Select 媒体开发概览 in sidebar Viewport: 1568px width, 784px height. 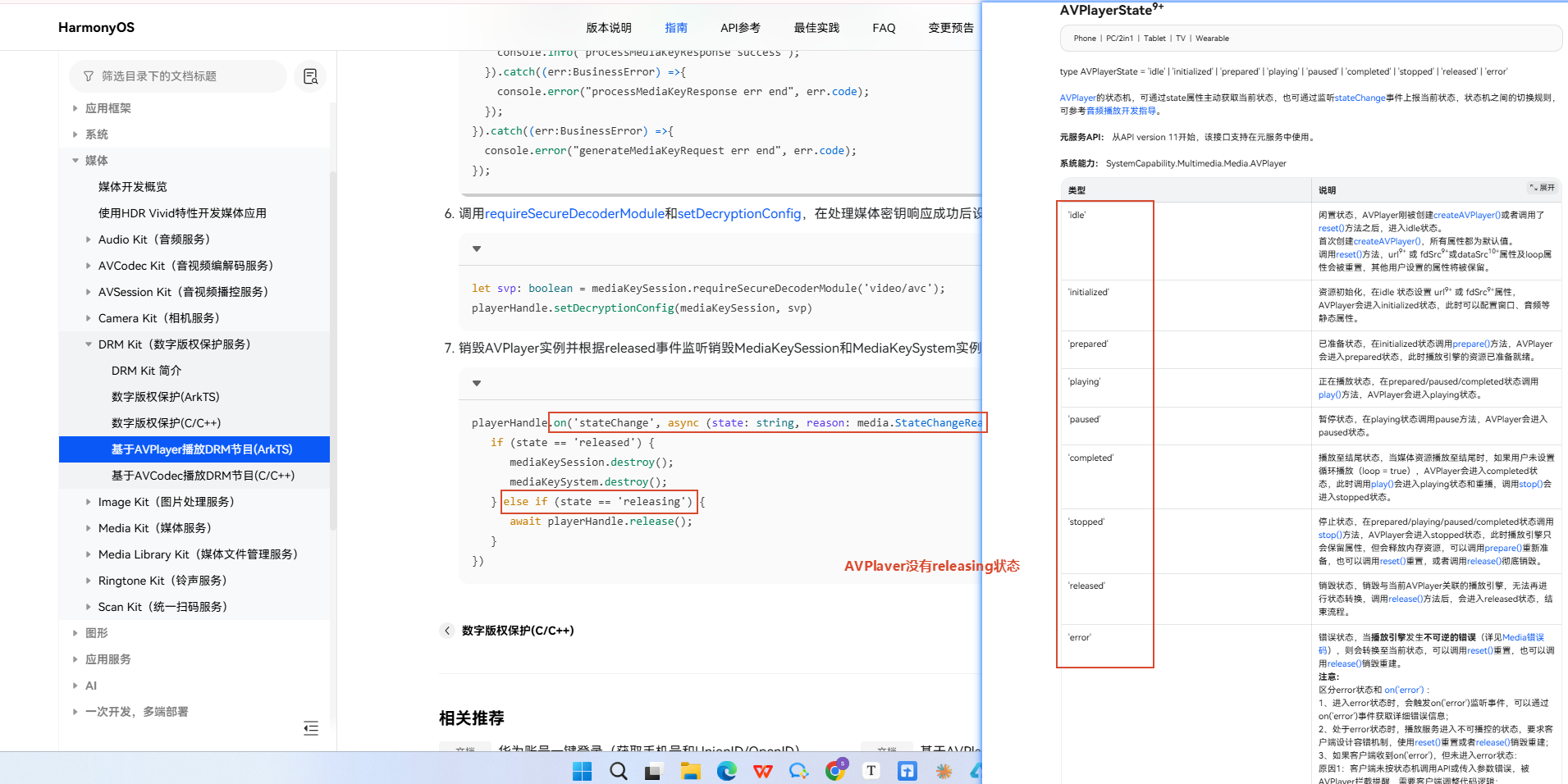[x=132, y=187]
